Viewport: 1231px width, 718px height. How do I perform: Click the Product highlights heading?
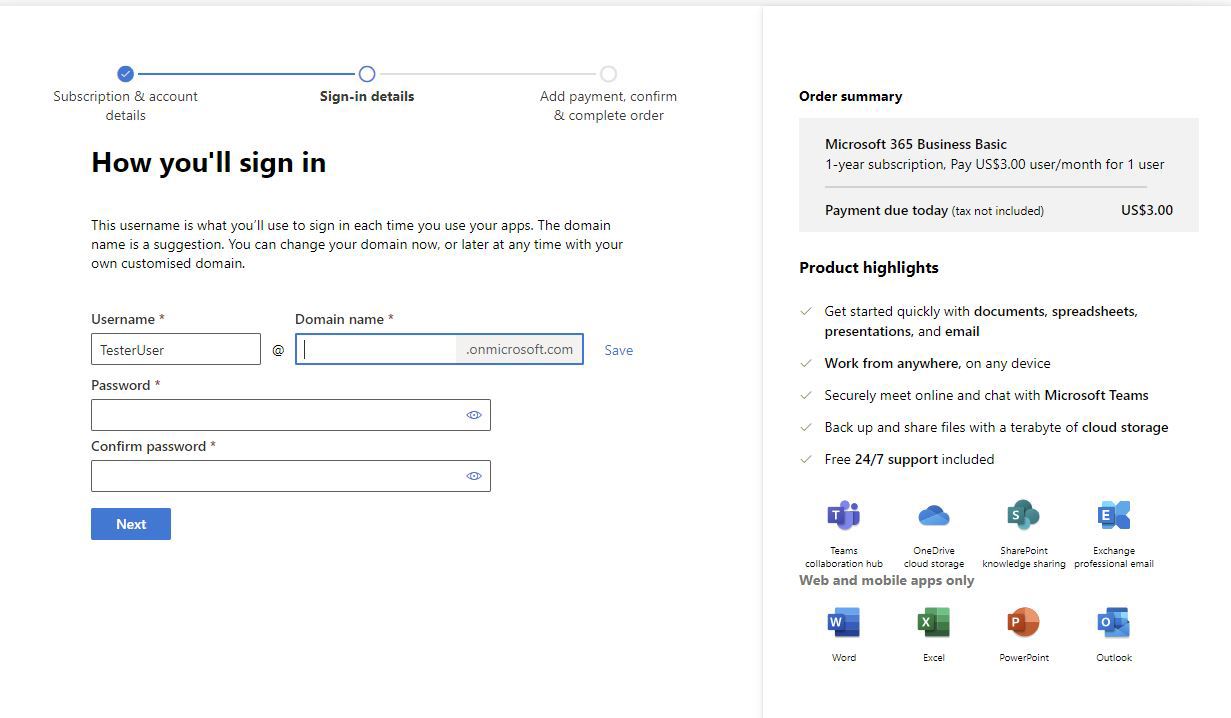pos(869,268)
